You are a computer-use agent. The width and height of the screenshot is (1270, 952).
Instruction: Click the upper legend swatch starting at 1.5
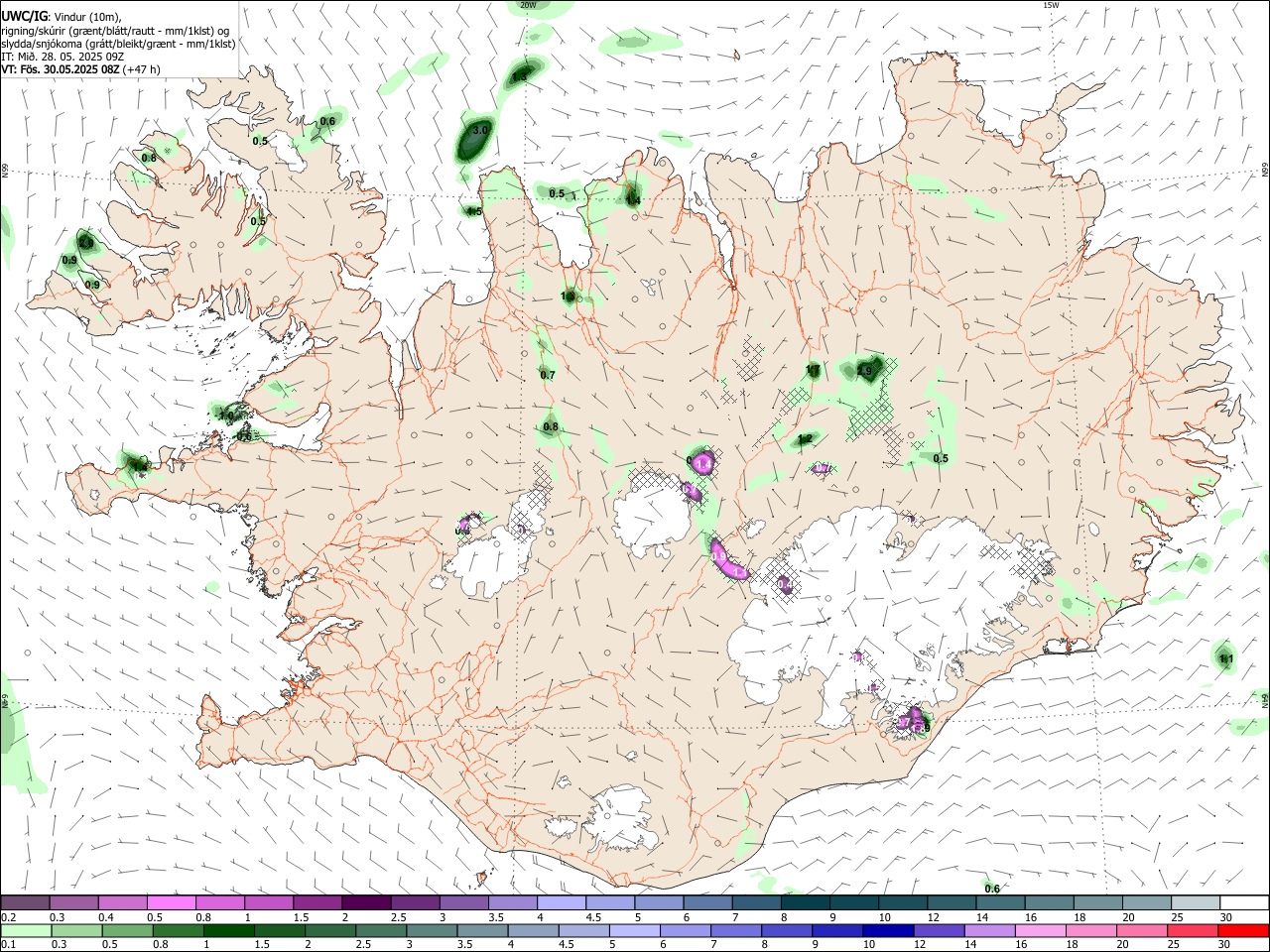pyautogui.click(x=317, y=902)
